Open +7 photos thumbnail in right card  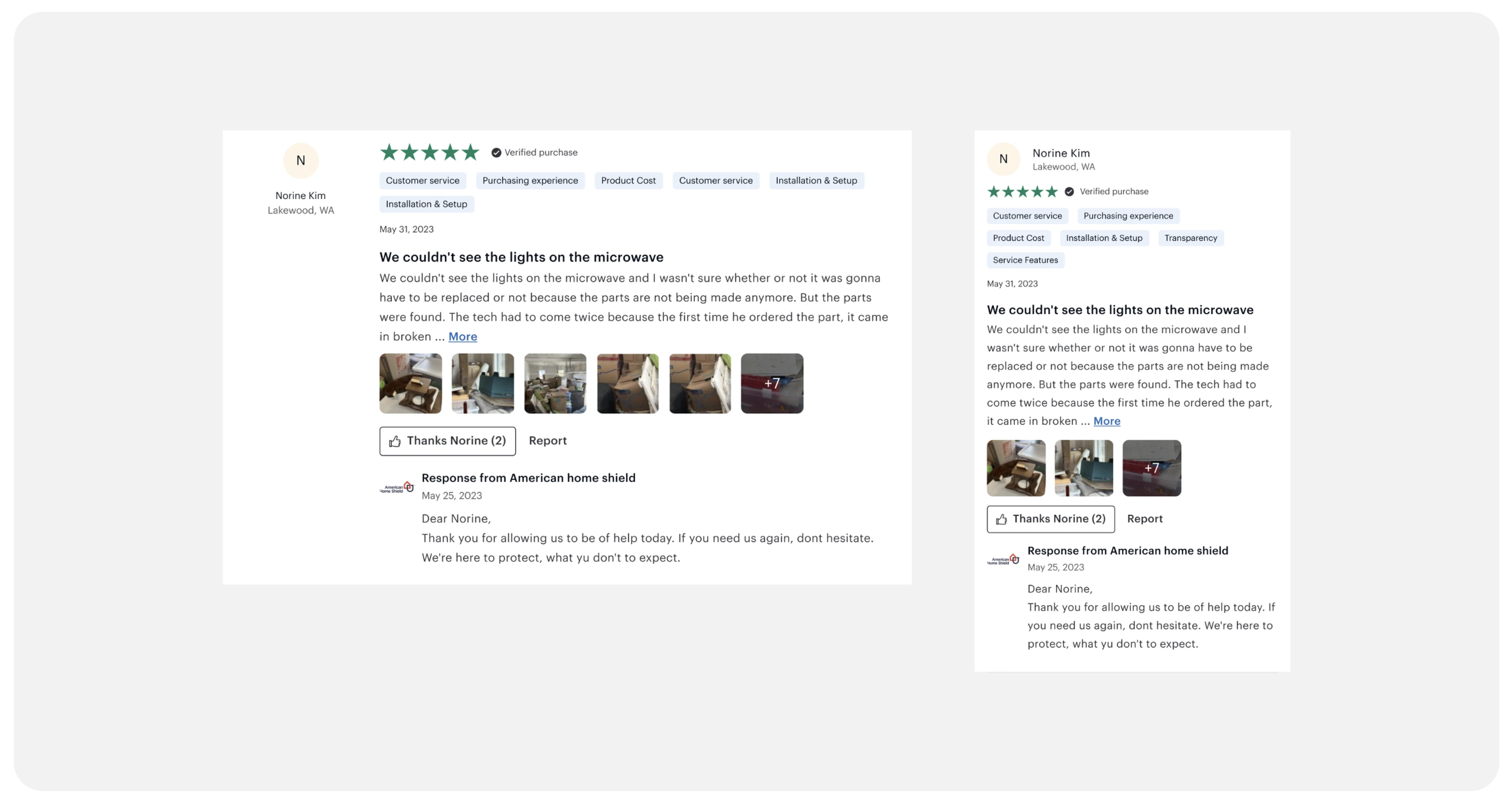click(1151, 468)
